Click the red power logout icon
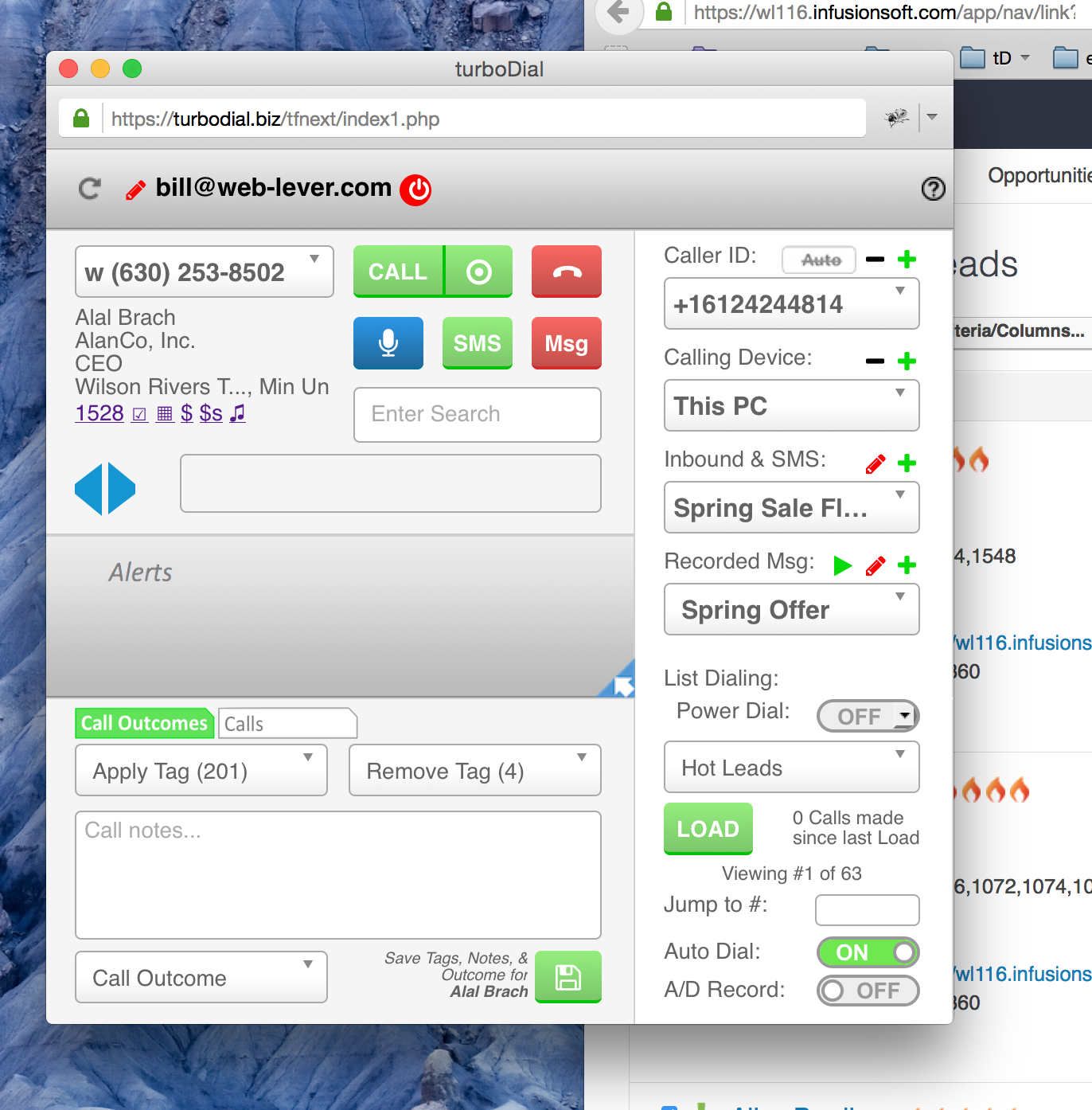This screenshot has height=1110, width=1092. pos(415,190)
